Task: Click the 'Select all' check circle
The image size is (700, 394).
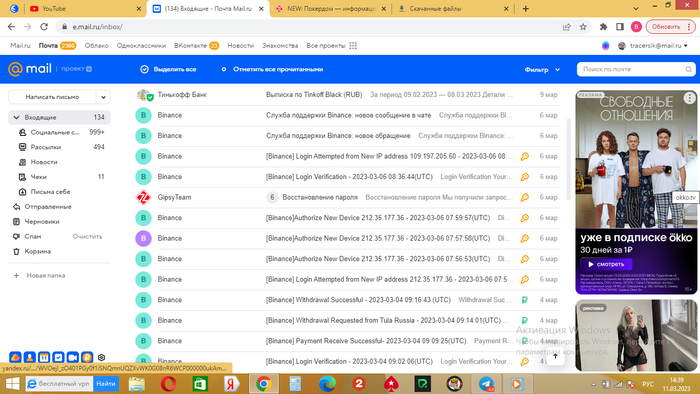Action: [x=144, y=69]
